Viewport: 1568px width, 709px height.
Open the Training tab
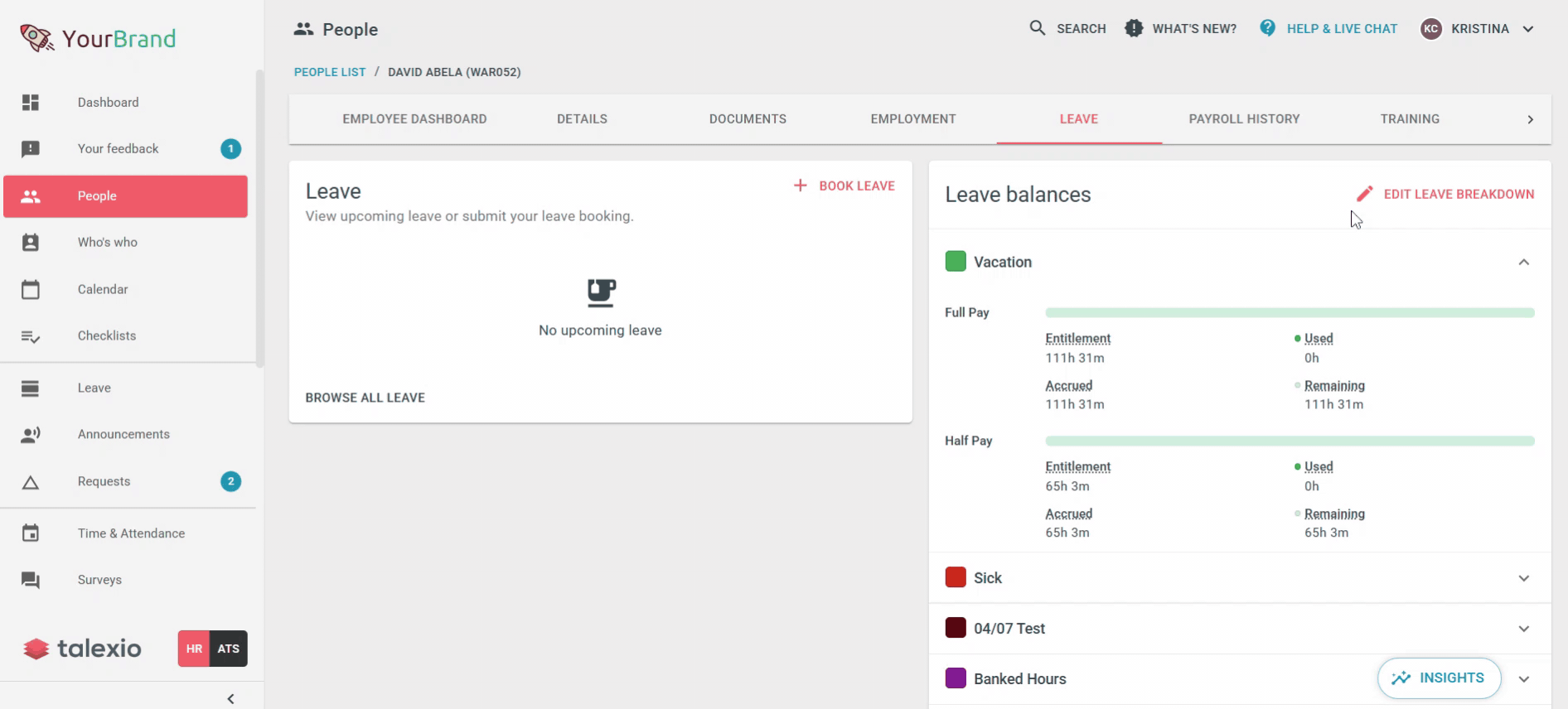pos(1410,119)
